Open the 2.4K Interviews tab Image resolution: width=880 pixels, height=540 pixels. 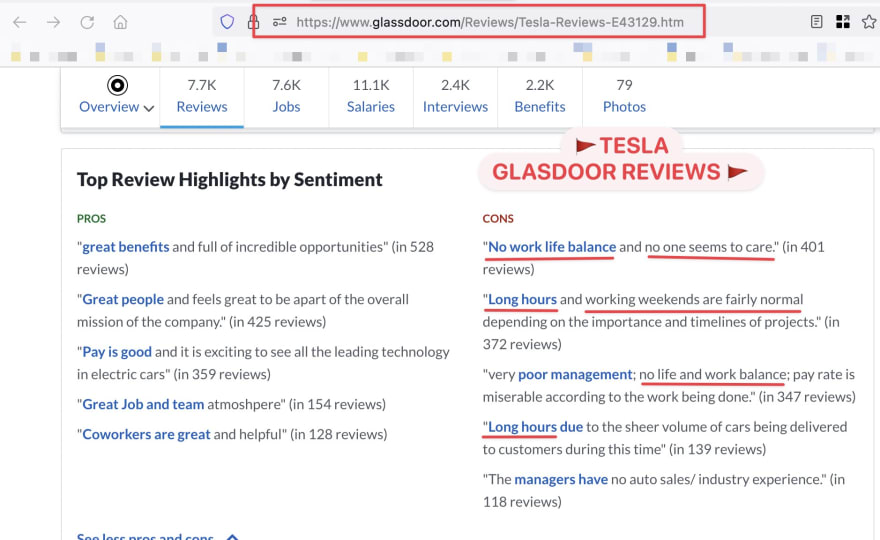(455, 96)
